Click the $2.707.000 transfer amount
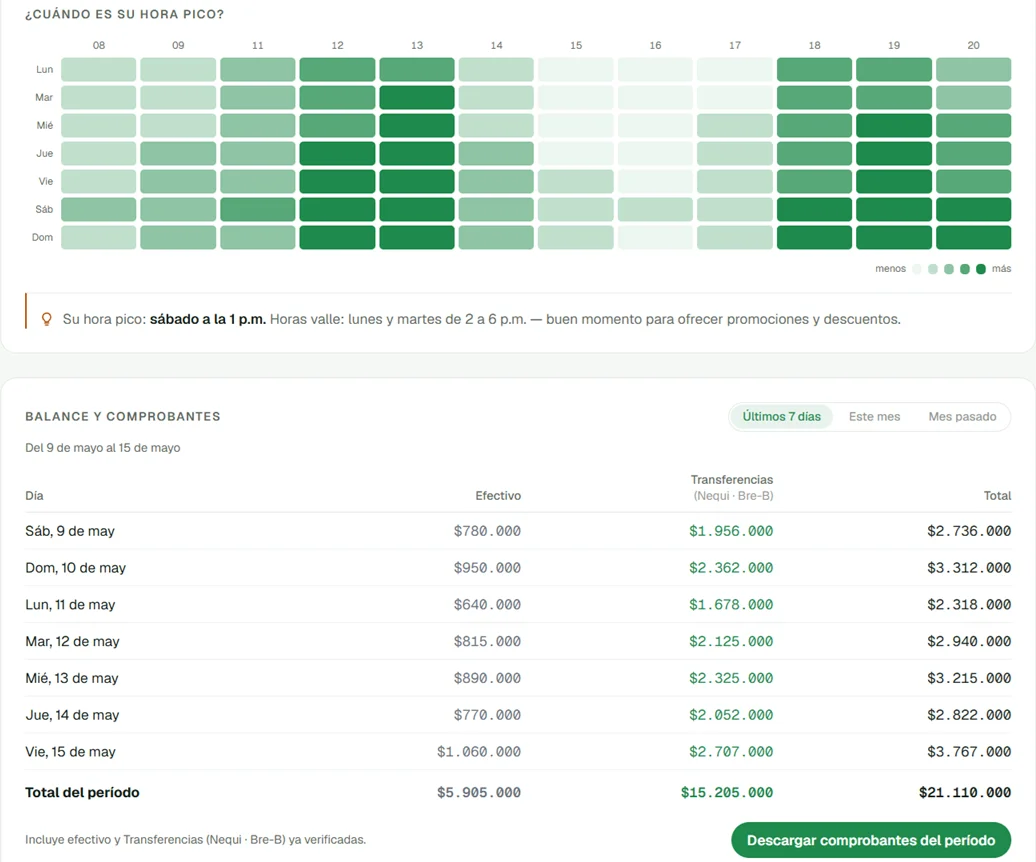Image resolution: width=1036 pixels, height=862 pixels. click(x=731, y=752)
